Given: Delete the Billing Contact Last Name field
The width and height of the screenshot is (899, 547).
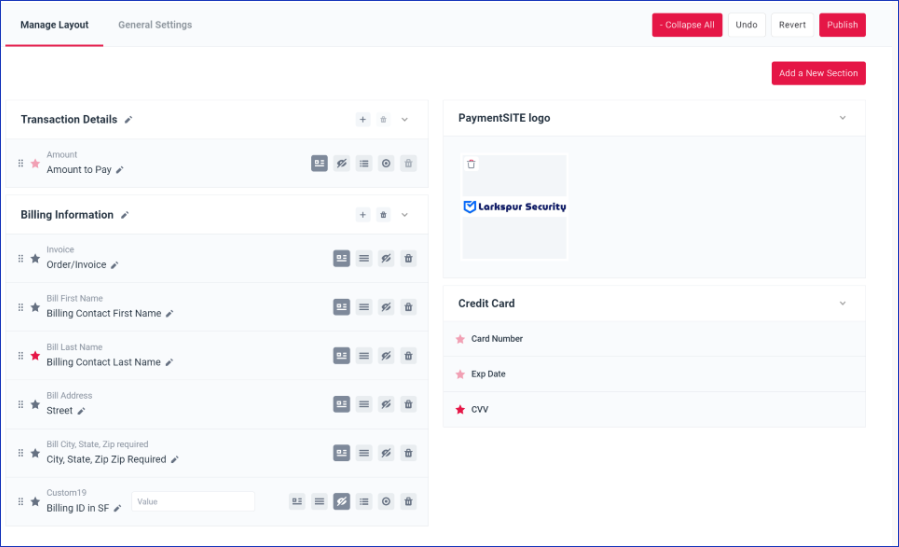Looking at the screenshot, I should (408, 356).
